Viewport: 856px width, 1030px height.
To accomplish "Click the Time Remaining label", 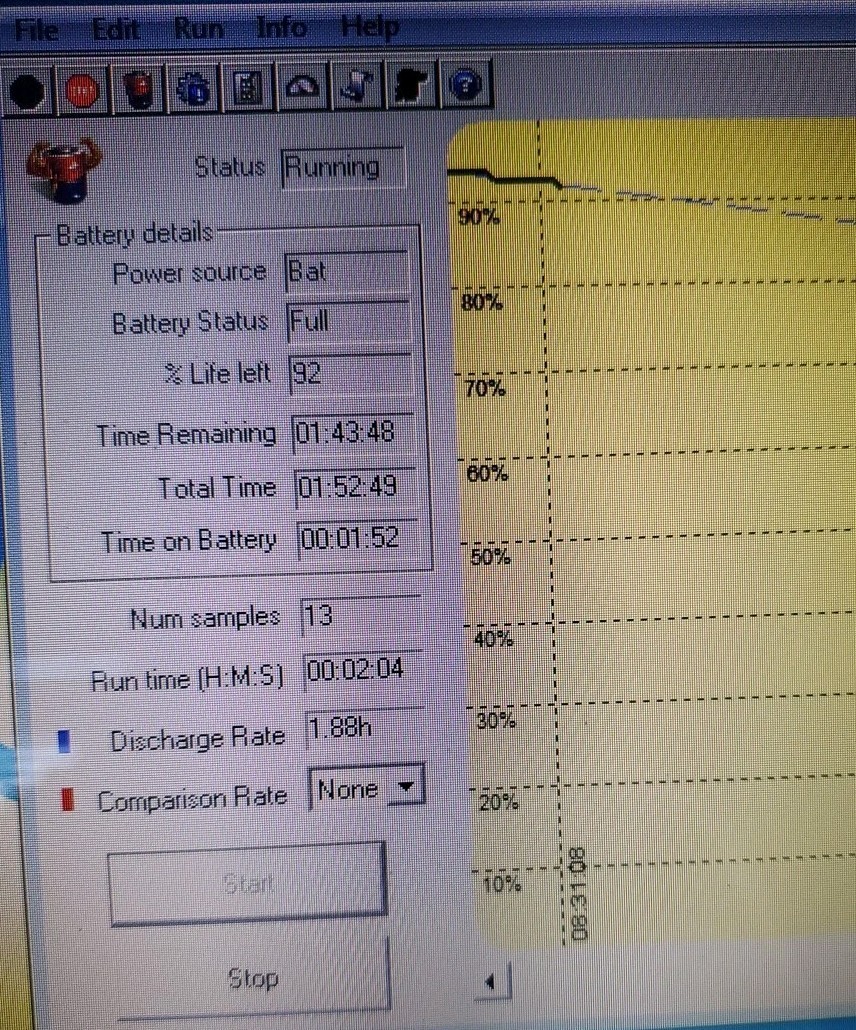I will 187,435.
